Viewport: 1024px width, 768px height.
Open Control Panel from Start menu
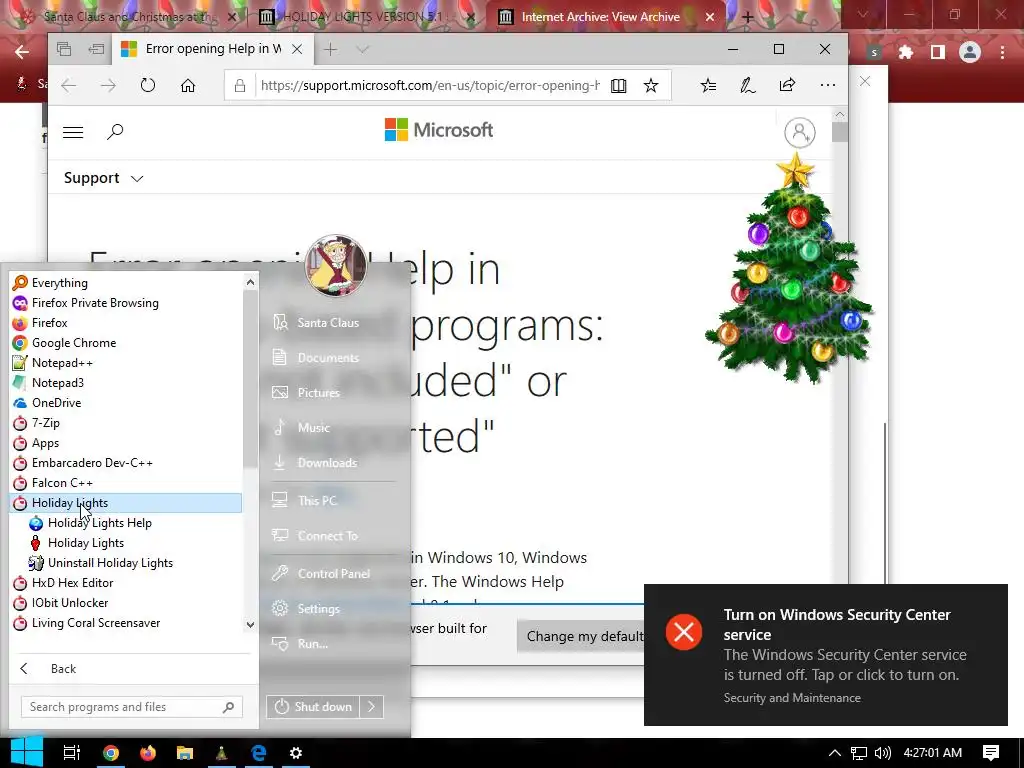(x=332, y=574)
